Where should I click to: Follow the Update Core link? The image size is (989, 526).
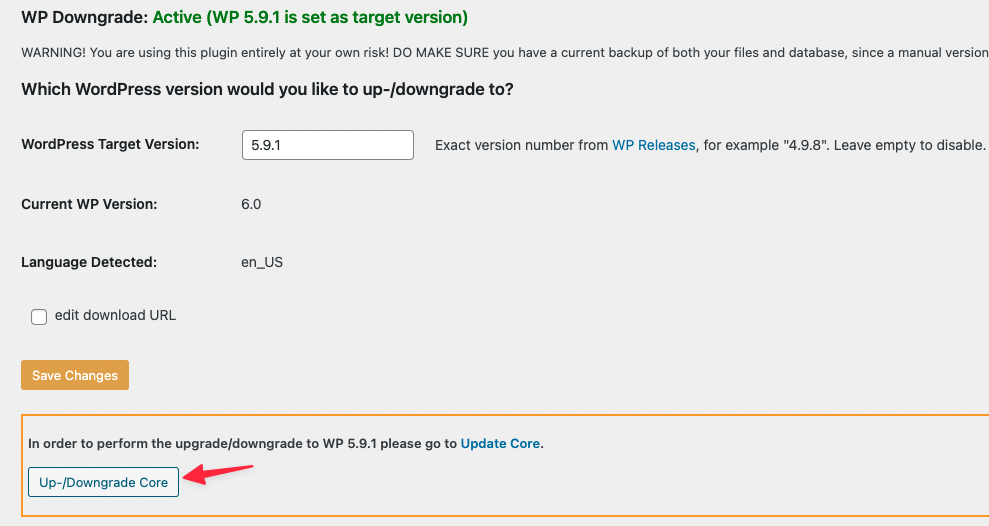(x=500, y=443)
